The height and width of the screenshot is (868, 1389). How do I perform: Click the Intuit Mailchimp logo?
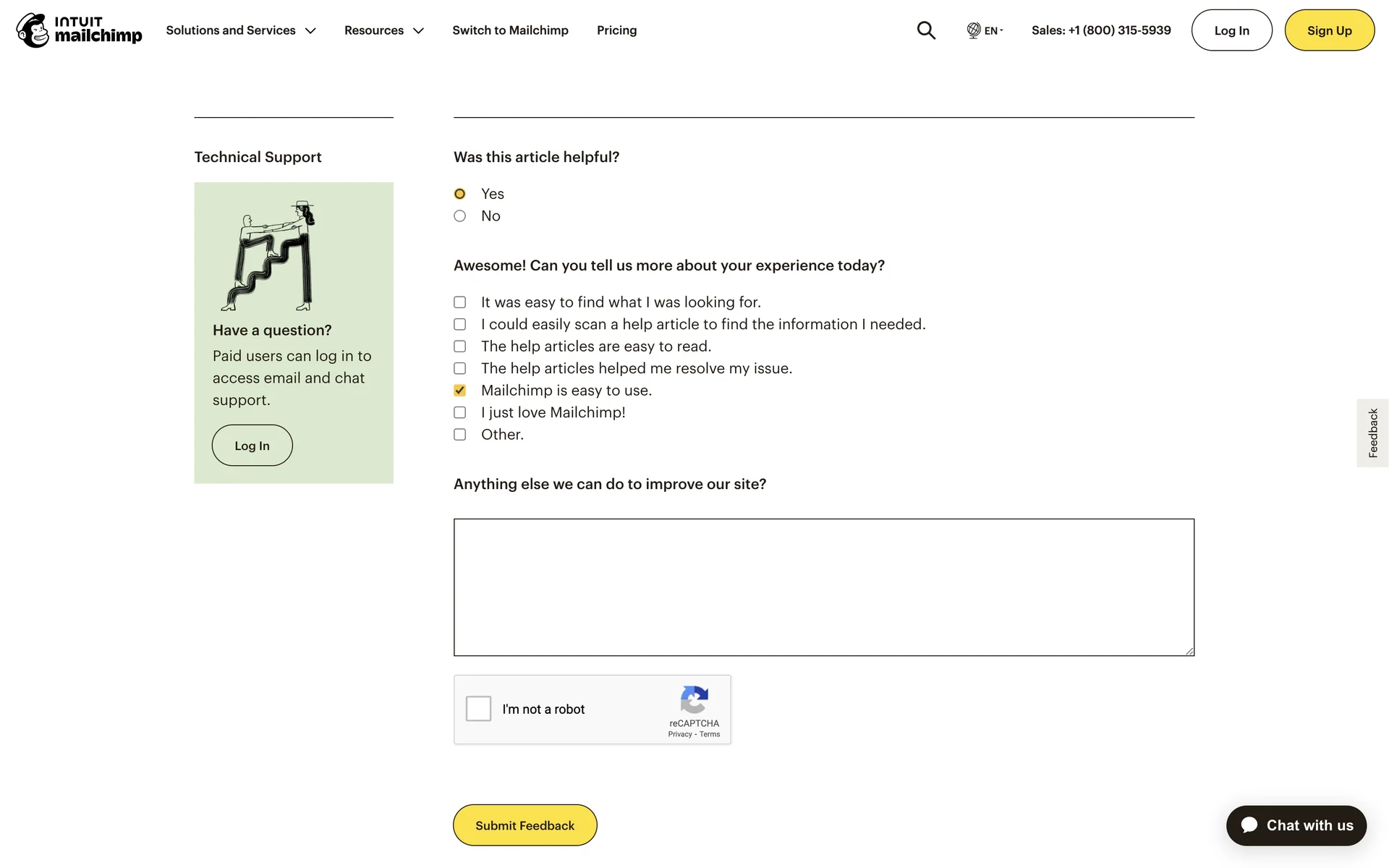pyautogui.click(x=79, y=30)
